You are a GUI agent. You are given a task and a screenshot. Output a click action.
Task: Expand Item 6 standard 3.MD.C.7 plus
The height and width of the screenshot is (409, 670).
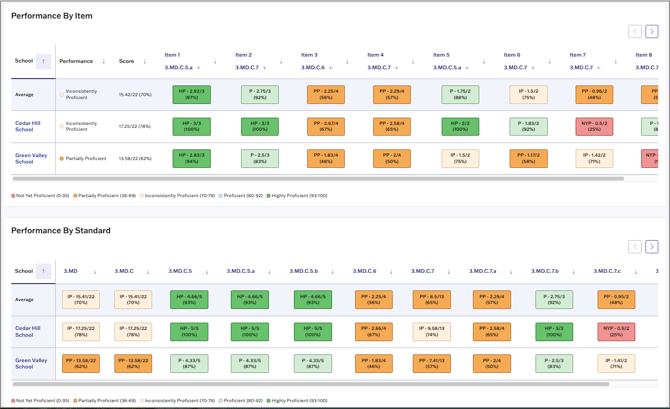pyautogui.click(x=533, y=68)
